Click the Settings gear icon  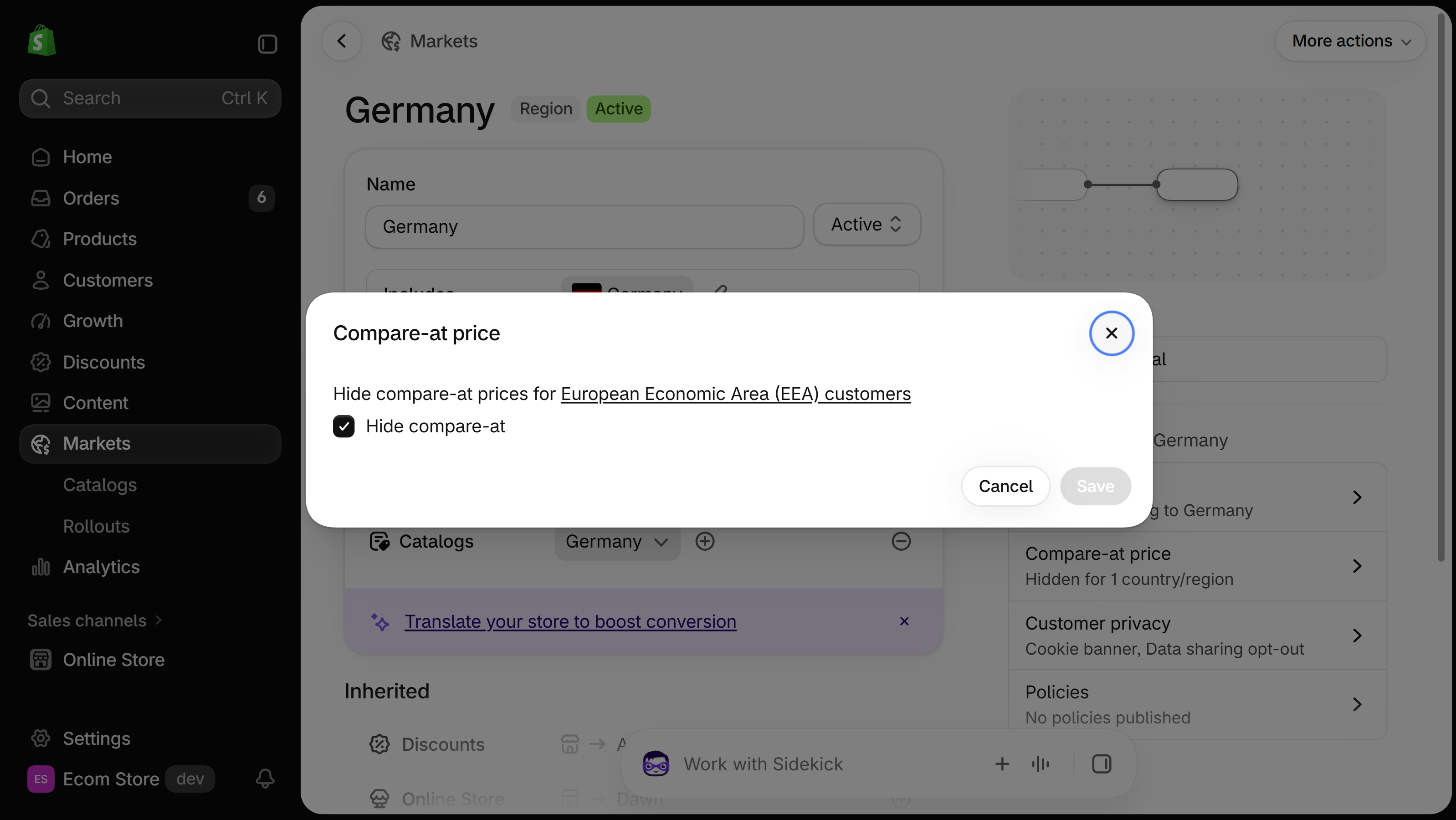(41, 738)
